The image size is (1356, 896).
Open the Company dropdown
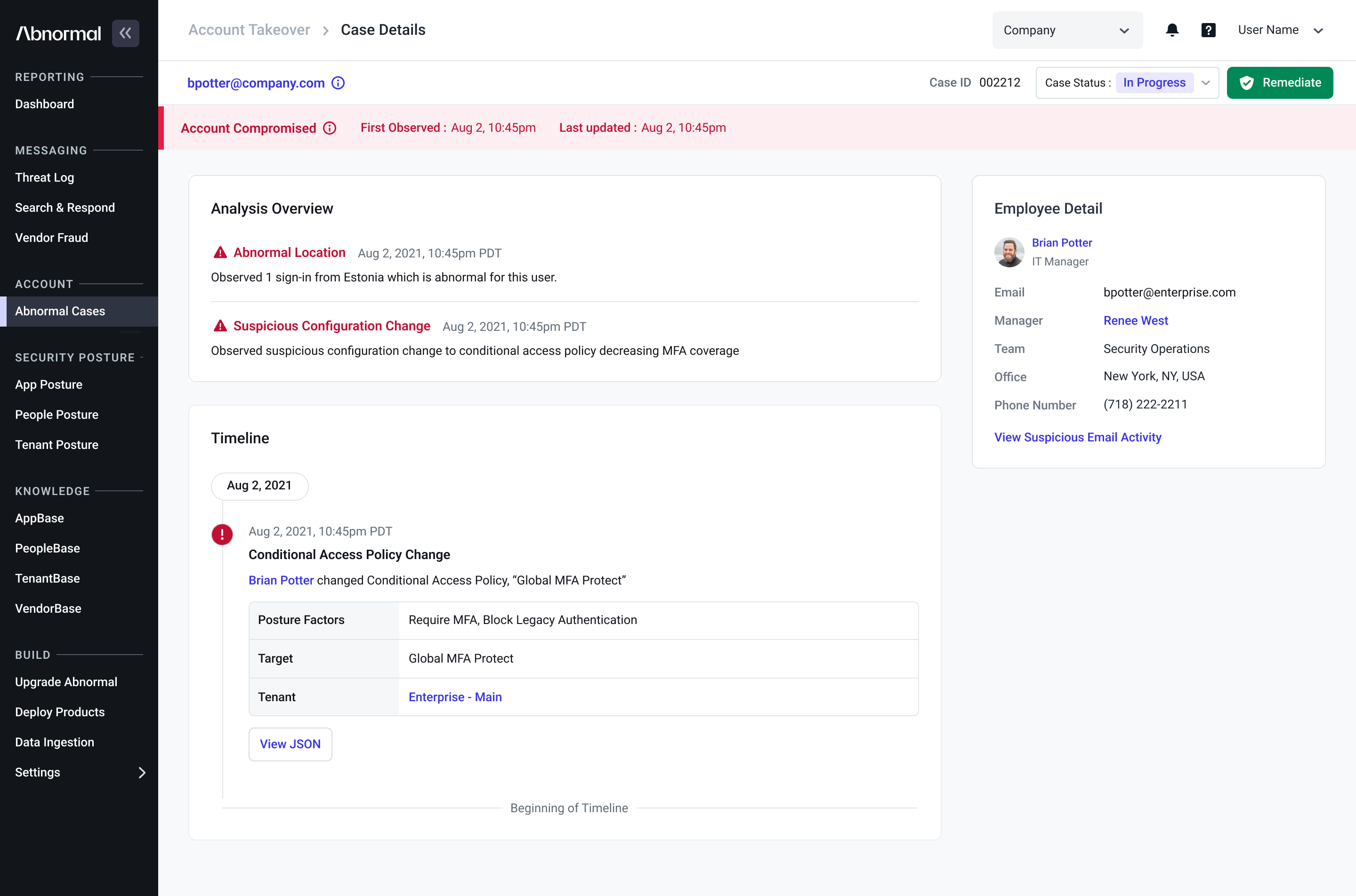point(1067,30)
